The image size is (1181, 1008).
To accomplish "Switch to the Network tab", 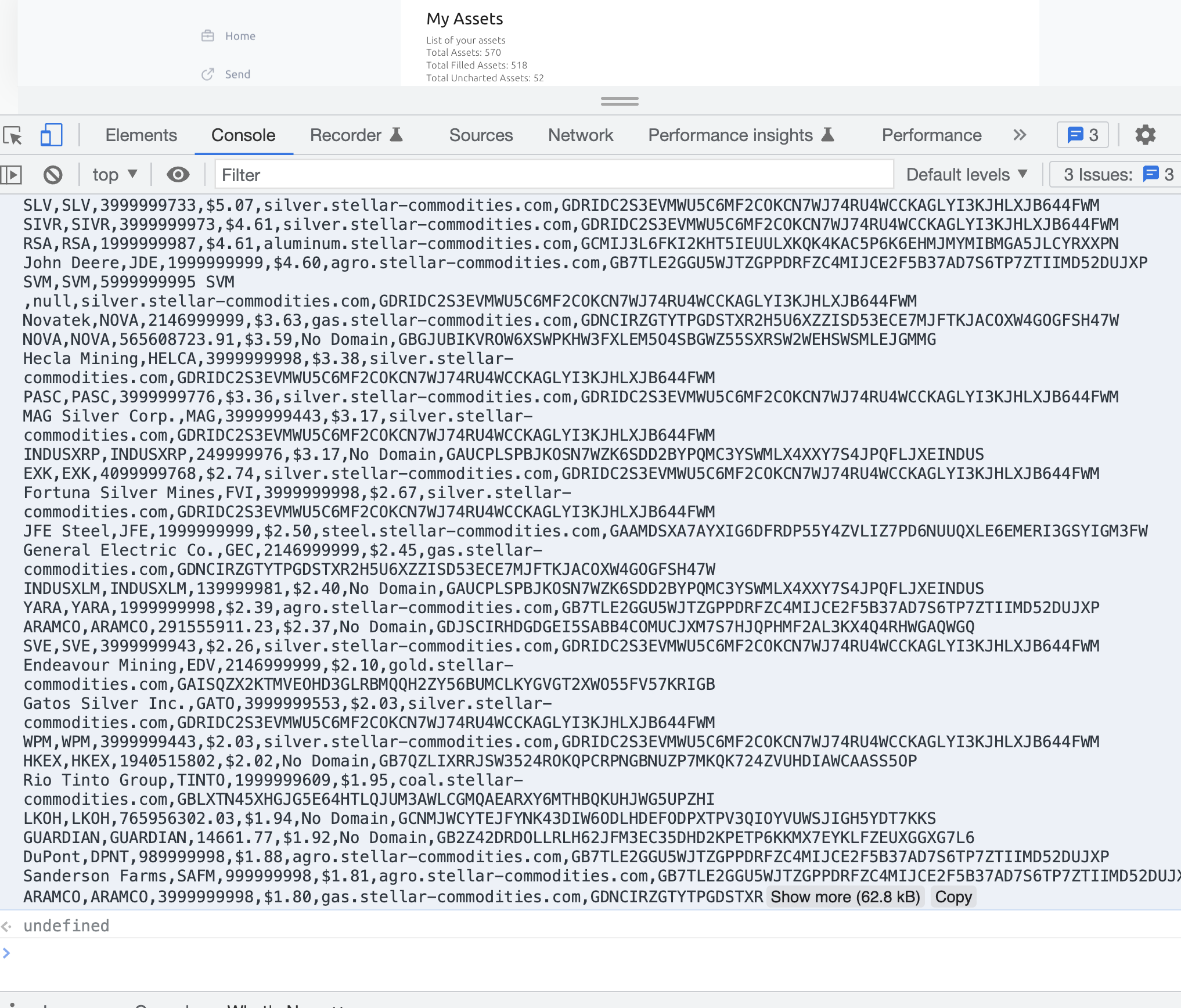I will [x=580, y=135].
